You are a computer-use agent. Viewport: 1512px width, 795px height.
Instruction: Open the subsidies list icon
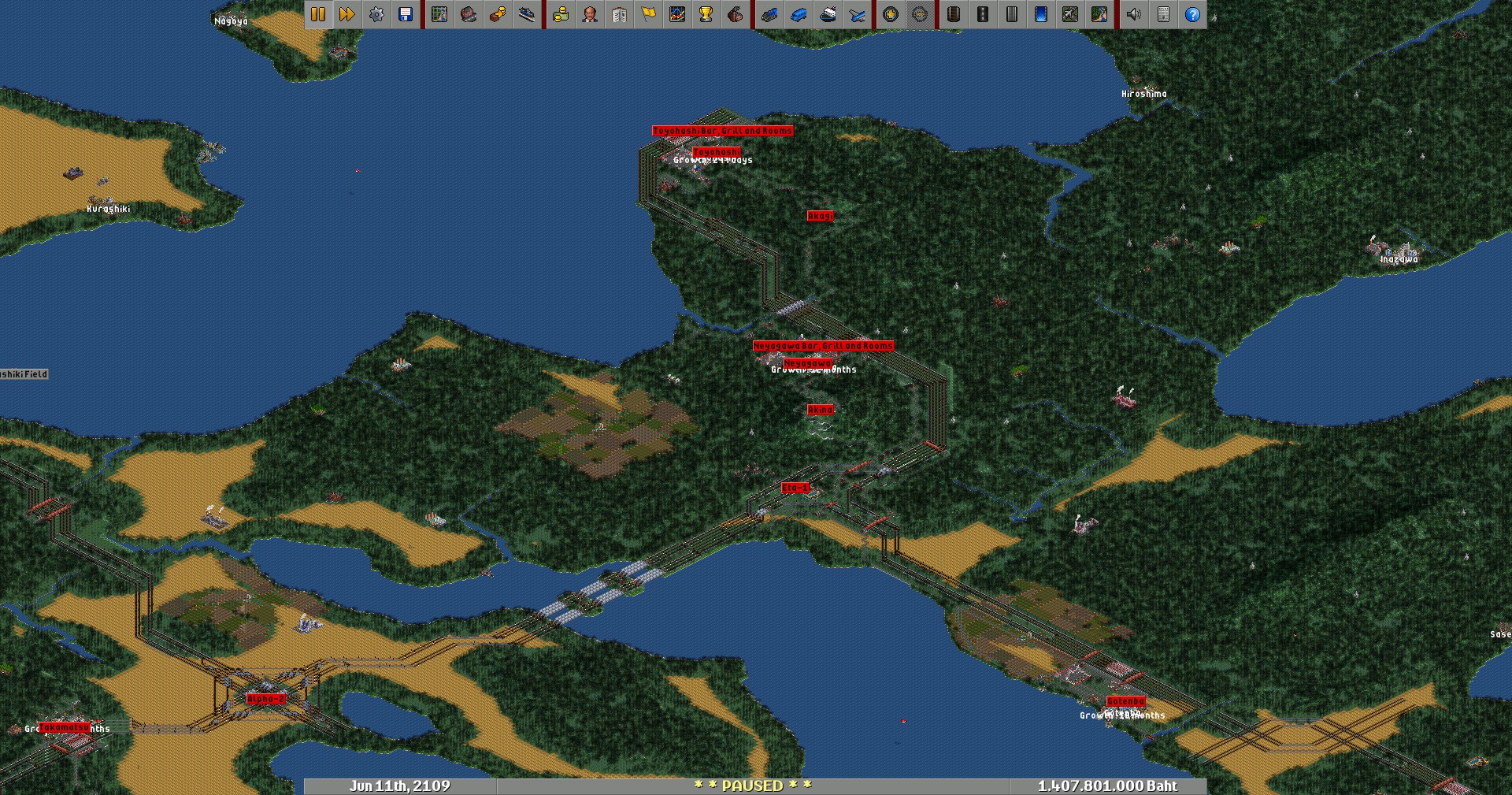498,14
